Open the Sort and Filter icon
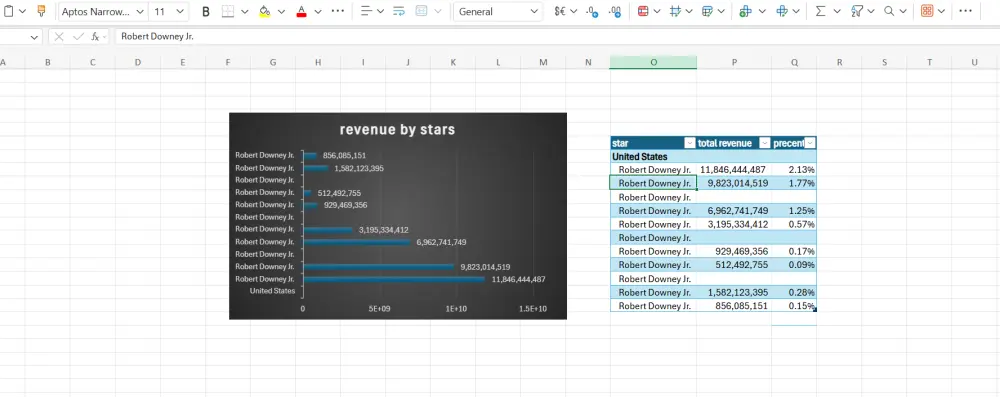Image resolution: width=1000 pixels, height=397 pixels. (857, 11)
